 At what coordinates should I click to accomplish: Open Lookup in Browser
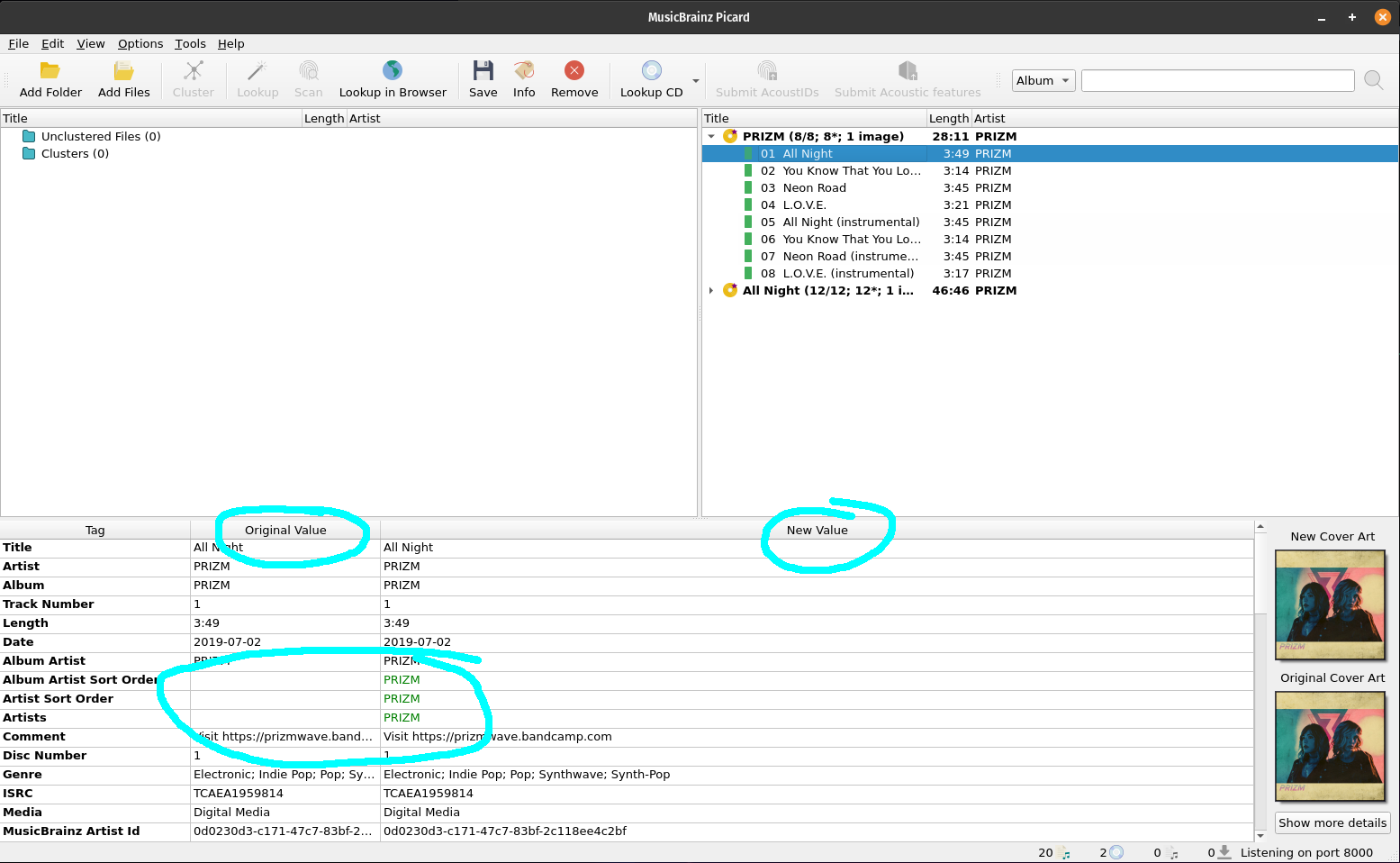(x=392, y=71)
